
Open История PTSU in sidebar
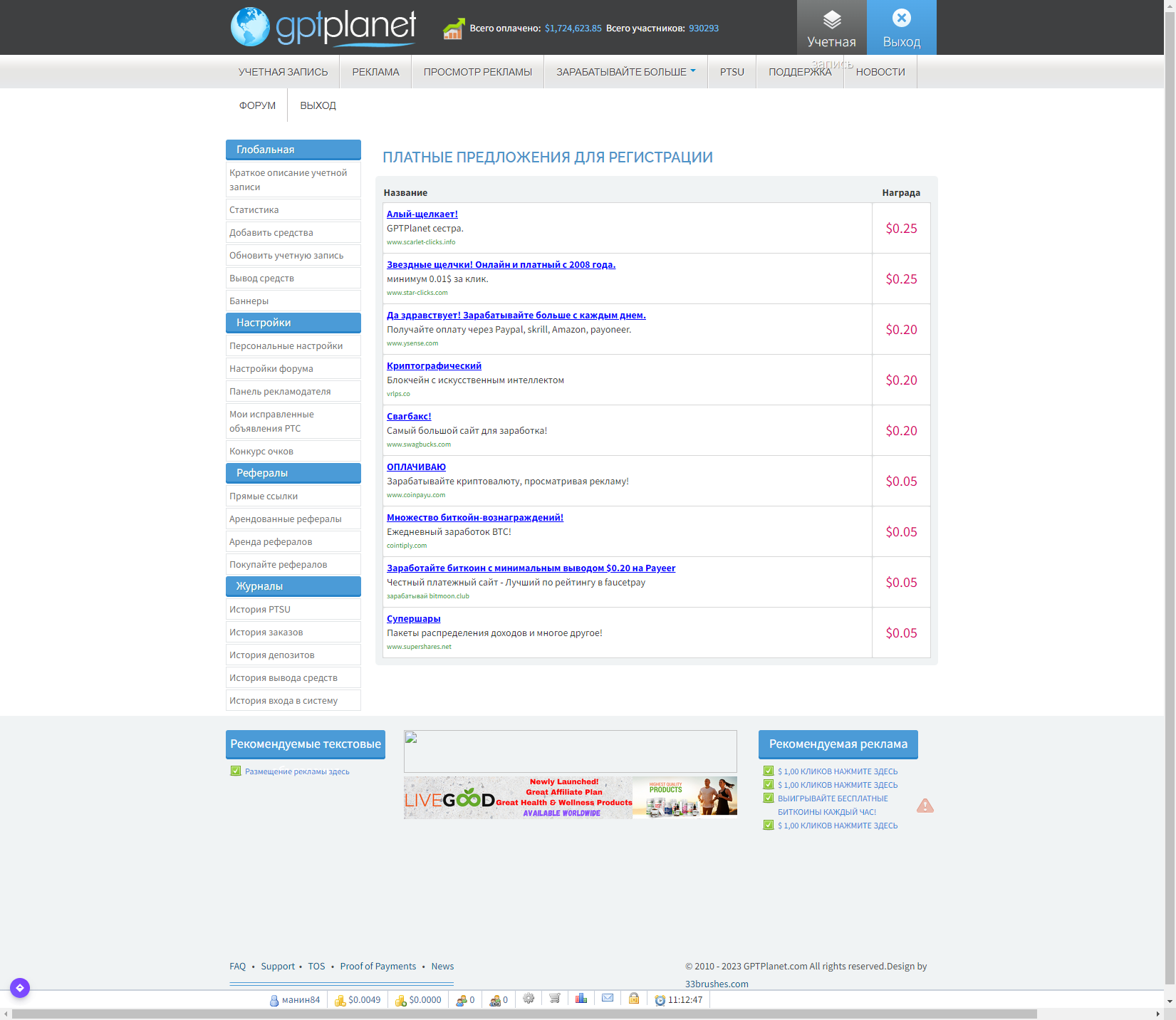293,609
